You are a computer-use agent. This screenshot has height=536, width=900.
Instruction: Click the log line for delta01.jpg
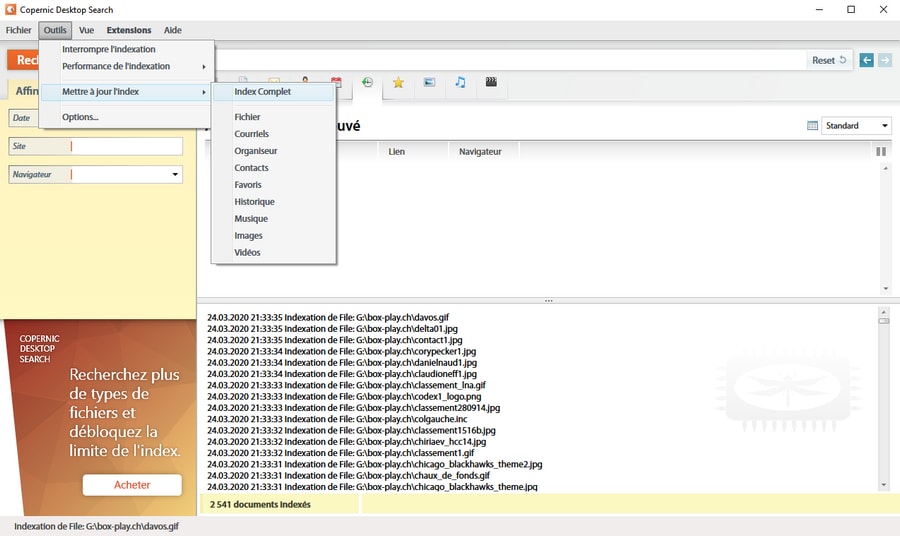tap(332, 329)
